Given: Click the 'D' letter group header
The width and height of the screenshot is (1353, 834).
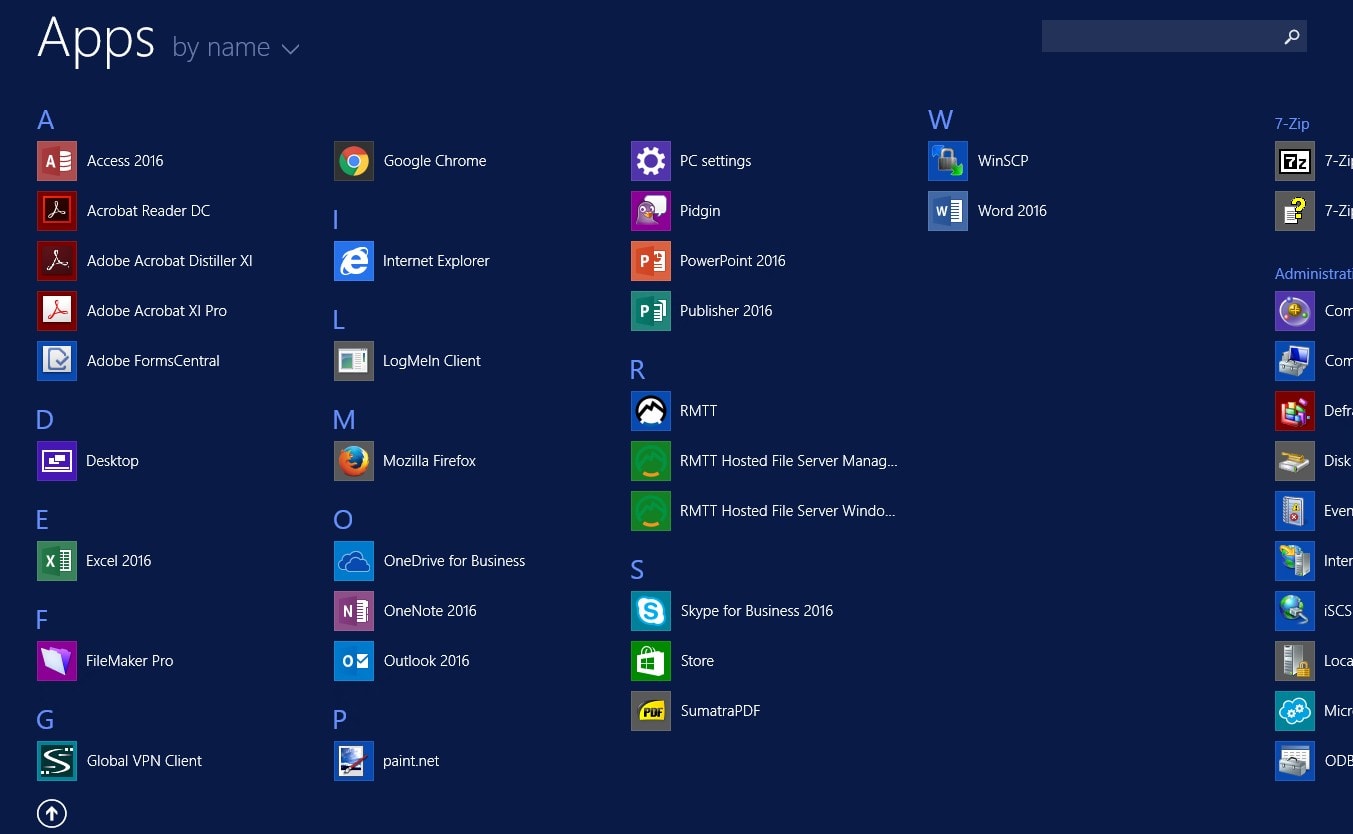Looking at the screenshot, I should point(45,420).
